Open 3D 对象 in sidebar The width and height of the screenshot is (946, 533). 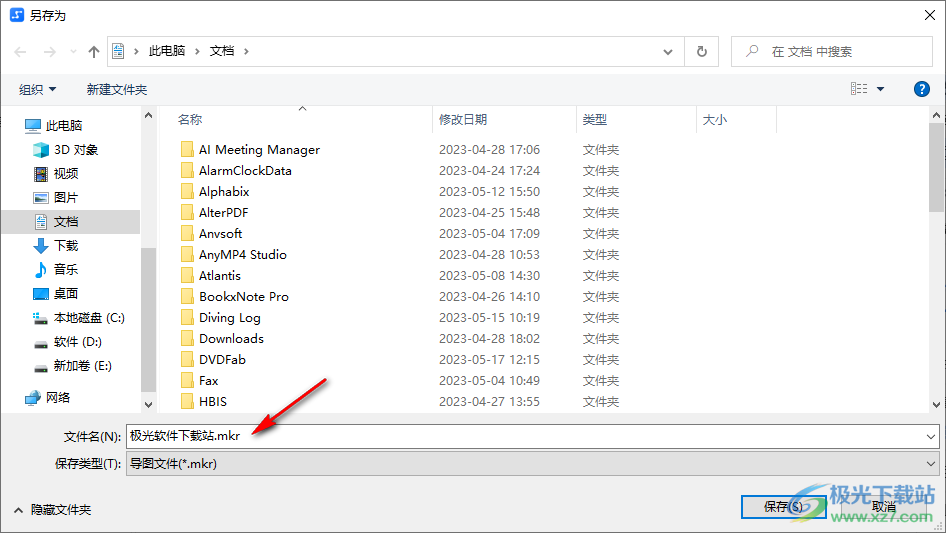coord(75,150)
